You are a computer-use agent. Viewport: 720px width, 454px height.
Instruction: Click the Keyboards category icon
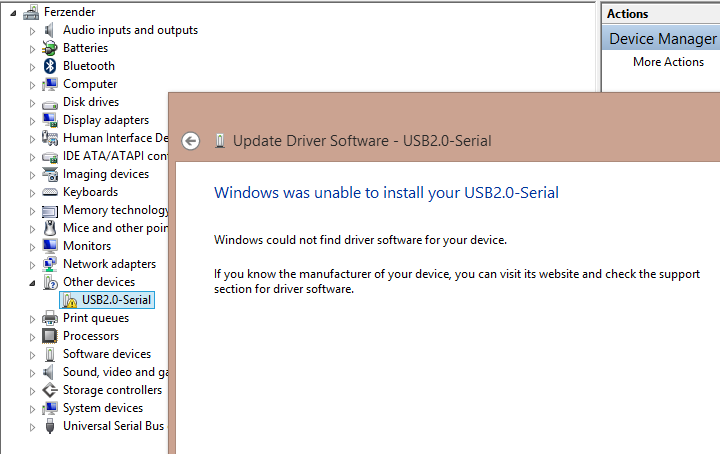click(x=50, y=192)
